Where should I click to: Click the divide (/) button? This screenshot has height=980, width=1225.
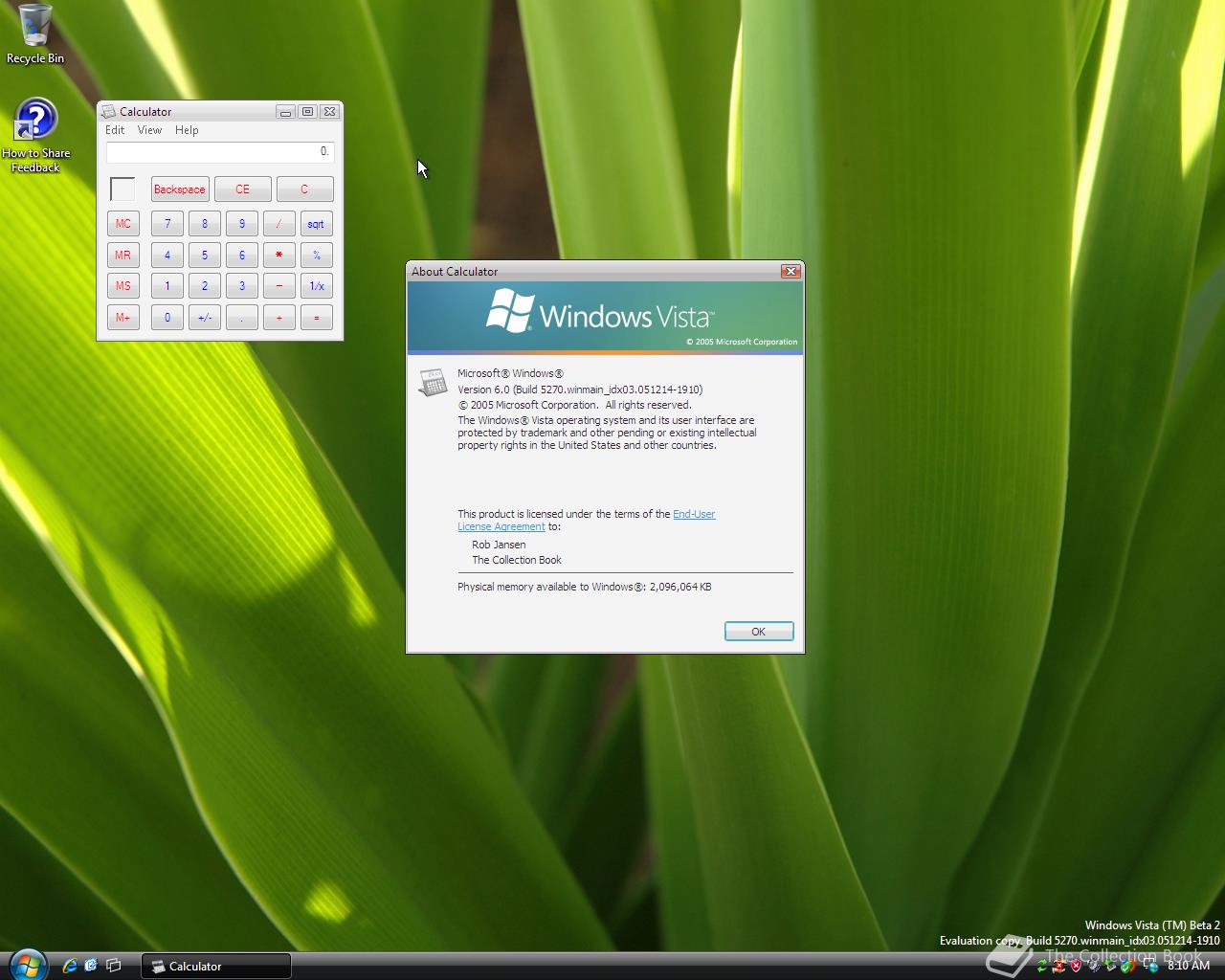coord(279,224)
